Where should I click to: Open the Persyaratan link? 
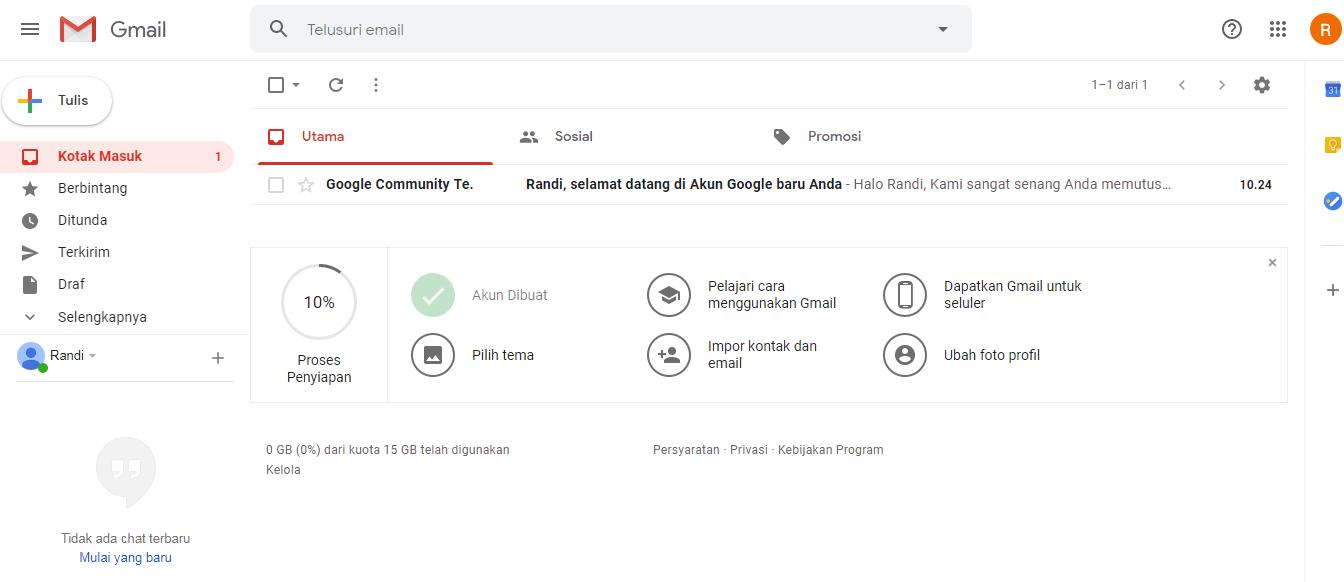click(x=686, y=450)
